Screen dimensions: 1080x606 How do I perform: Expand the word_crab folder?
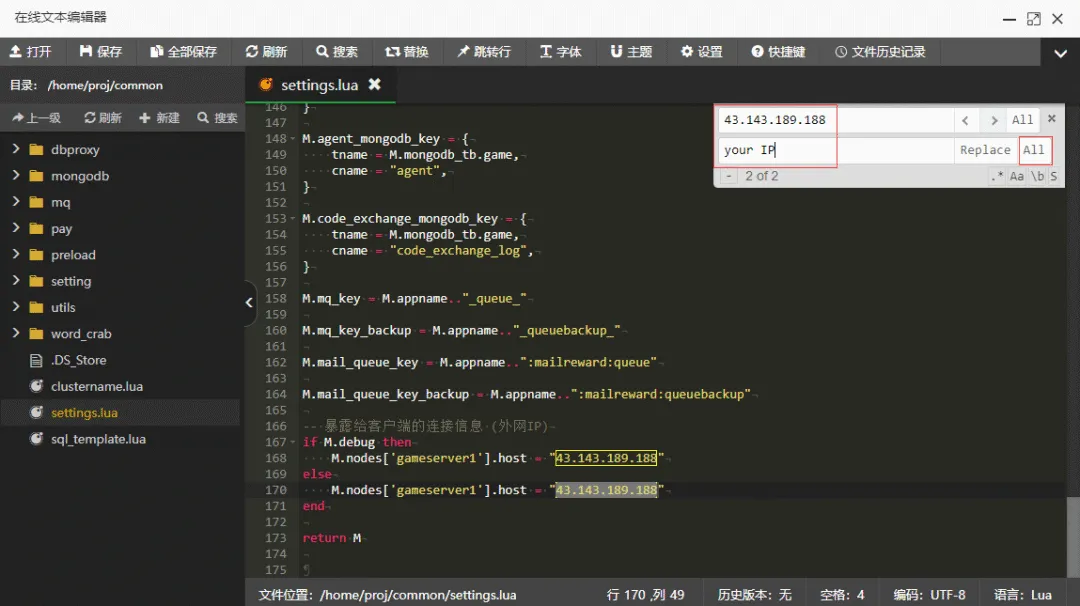(x=16, y=334)
